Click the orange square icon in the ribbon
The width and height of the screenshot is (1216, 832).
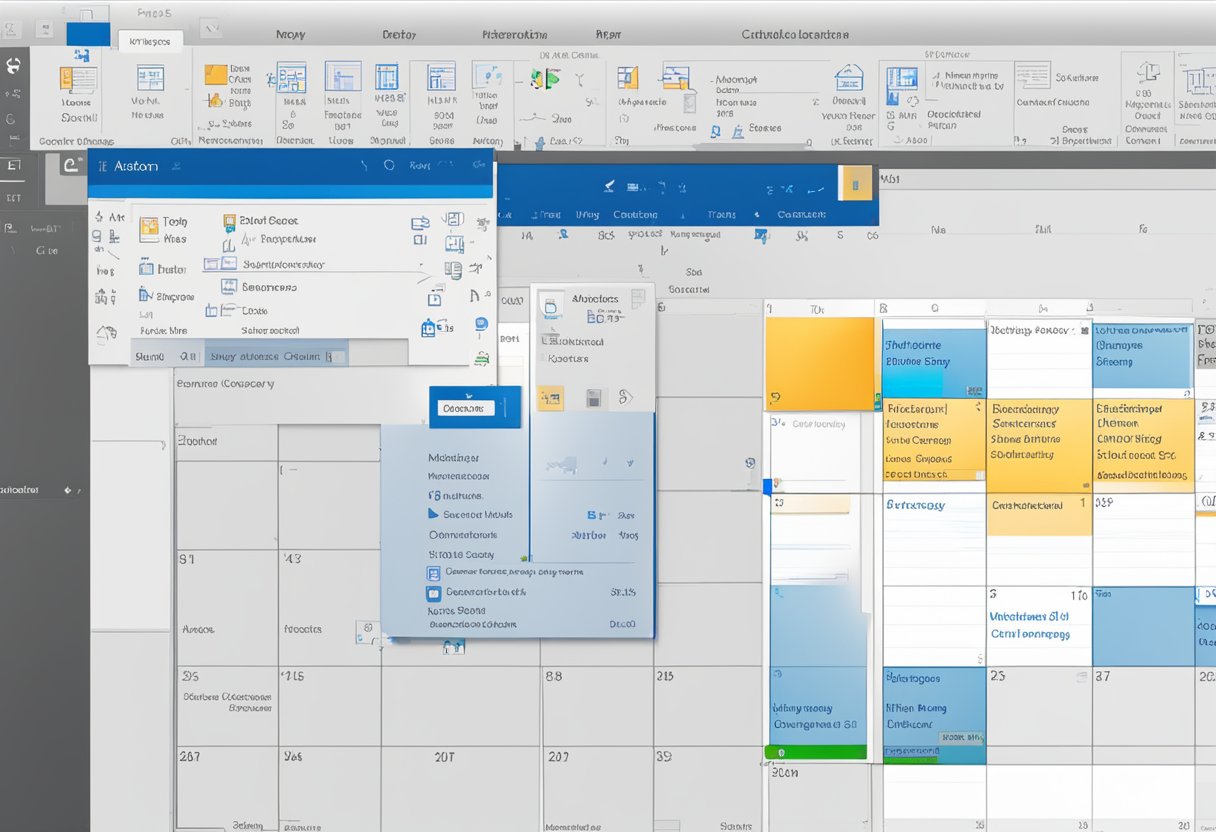[x=215, y=75]
